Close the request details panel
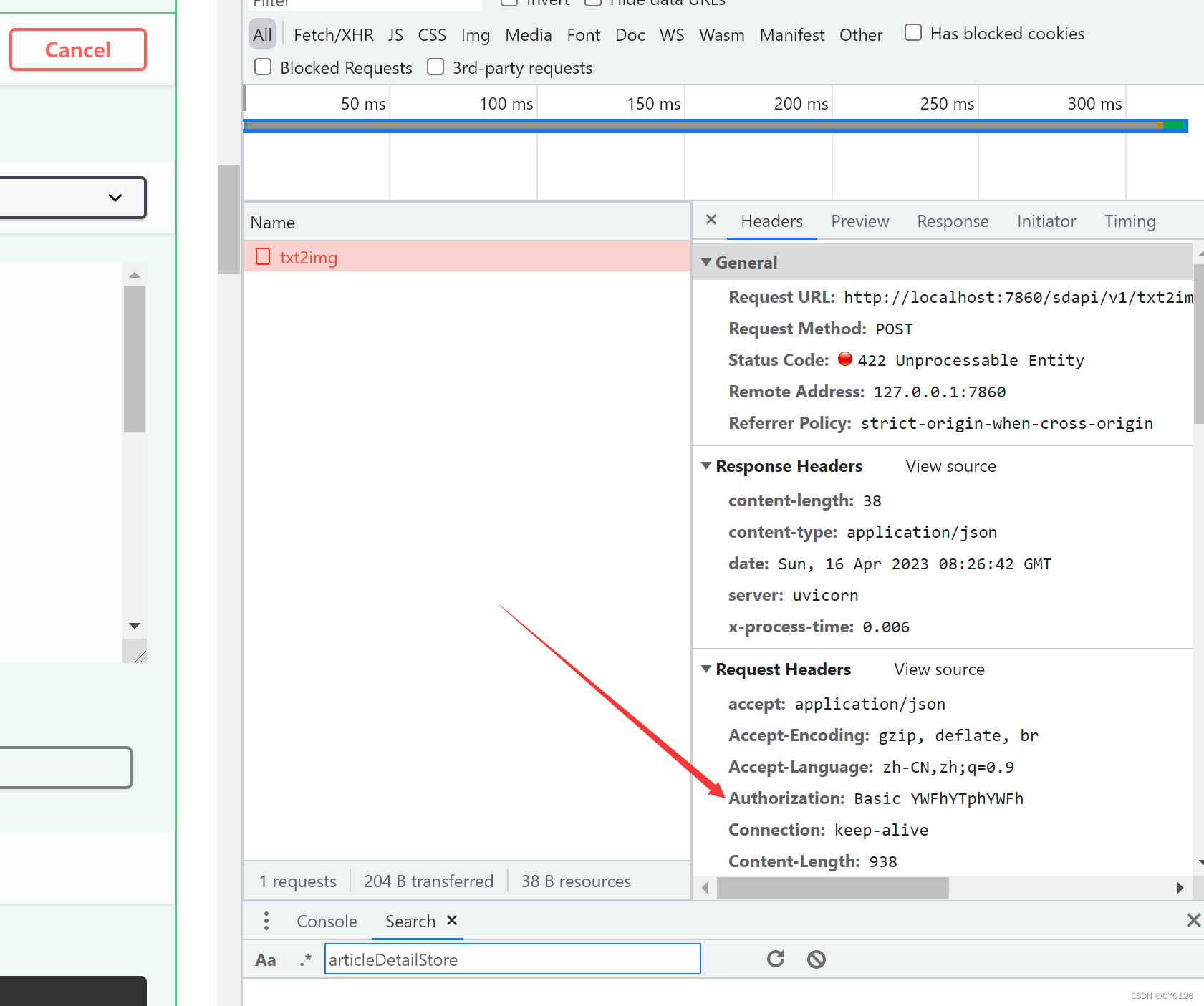 click(x=711, y=220)
